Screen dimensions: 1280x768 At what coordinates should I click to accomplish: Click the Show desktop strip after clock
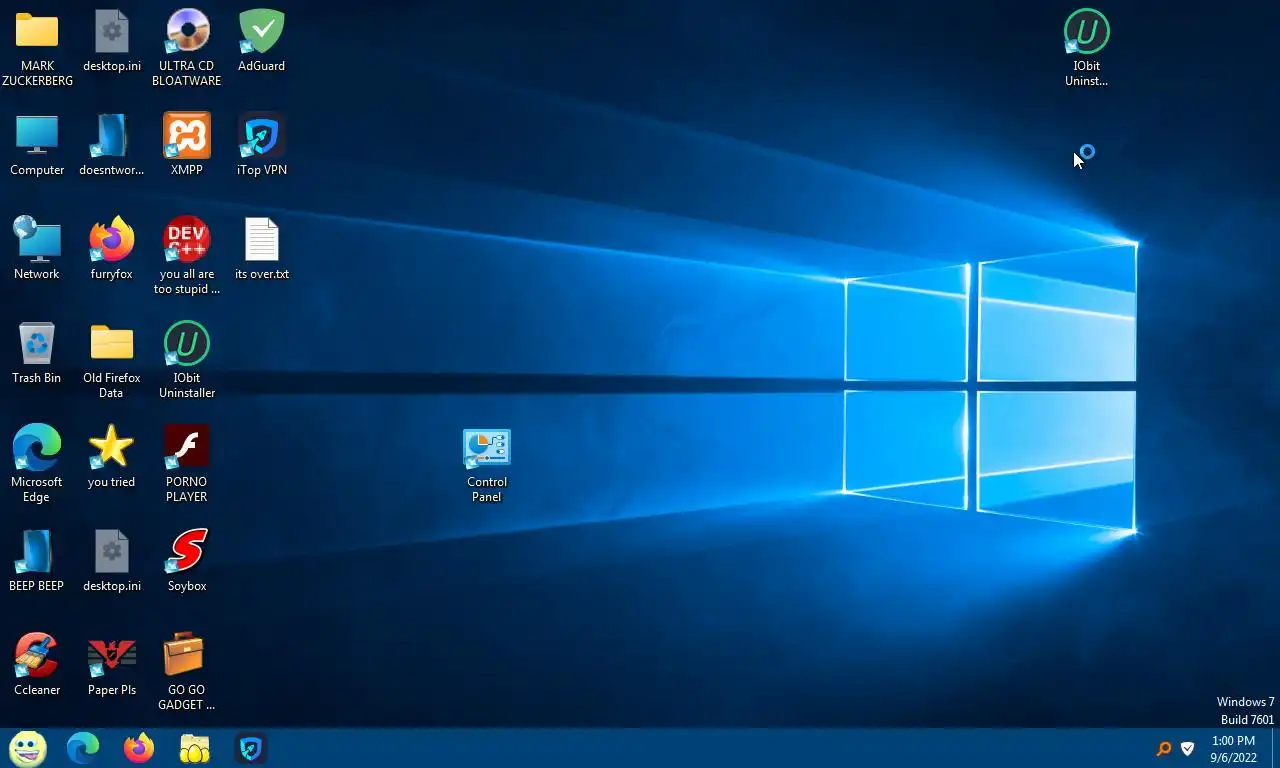(1275, 749)
